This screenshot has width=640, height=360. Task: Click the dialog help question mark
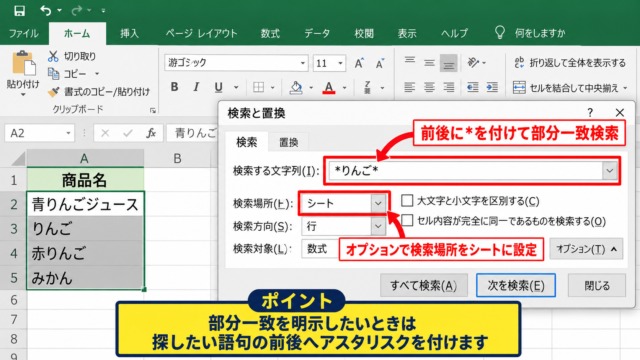tap(590, 113)
